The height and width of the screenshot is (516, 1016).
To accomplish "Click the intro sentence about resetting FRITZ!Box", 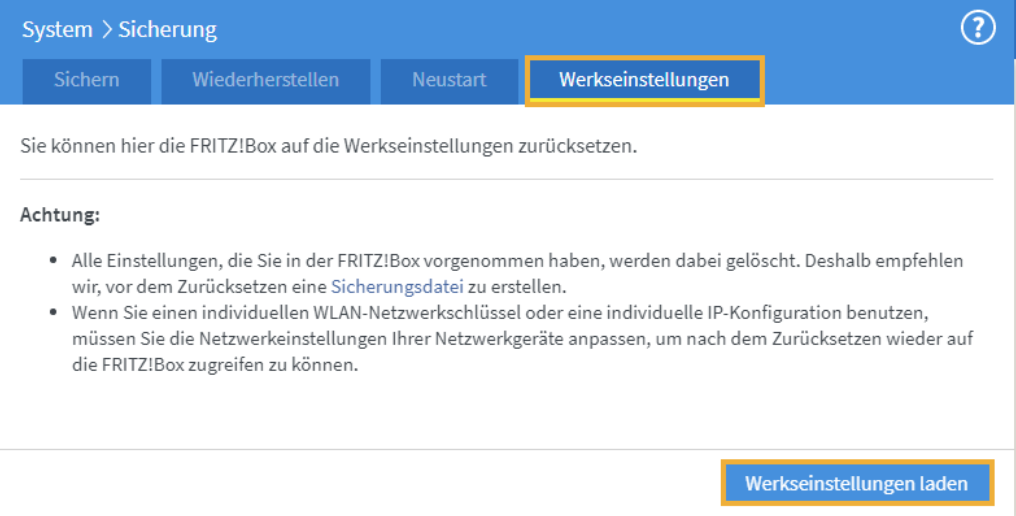I will [x=329, y=146].
